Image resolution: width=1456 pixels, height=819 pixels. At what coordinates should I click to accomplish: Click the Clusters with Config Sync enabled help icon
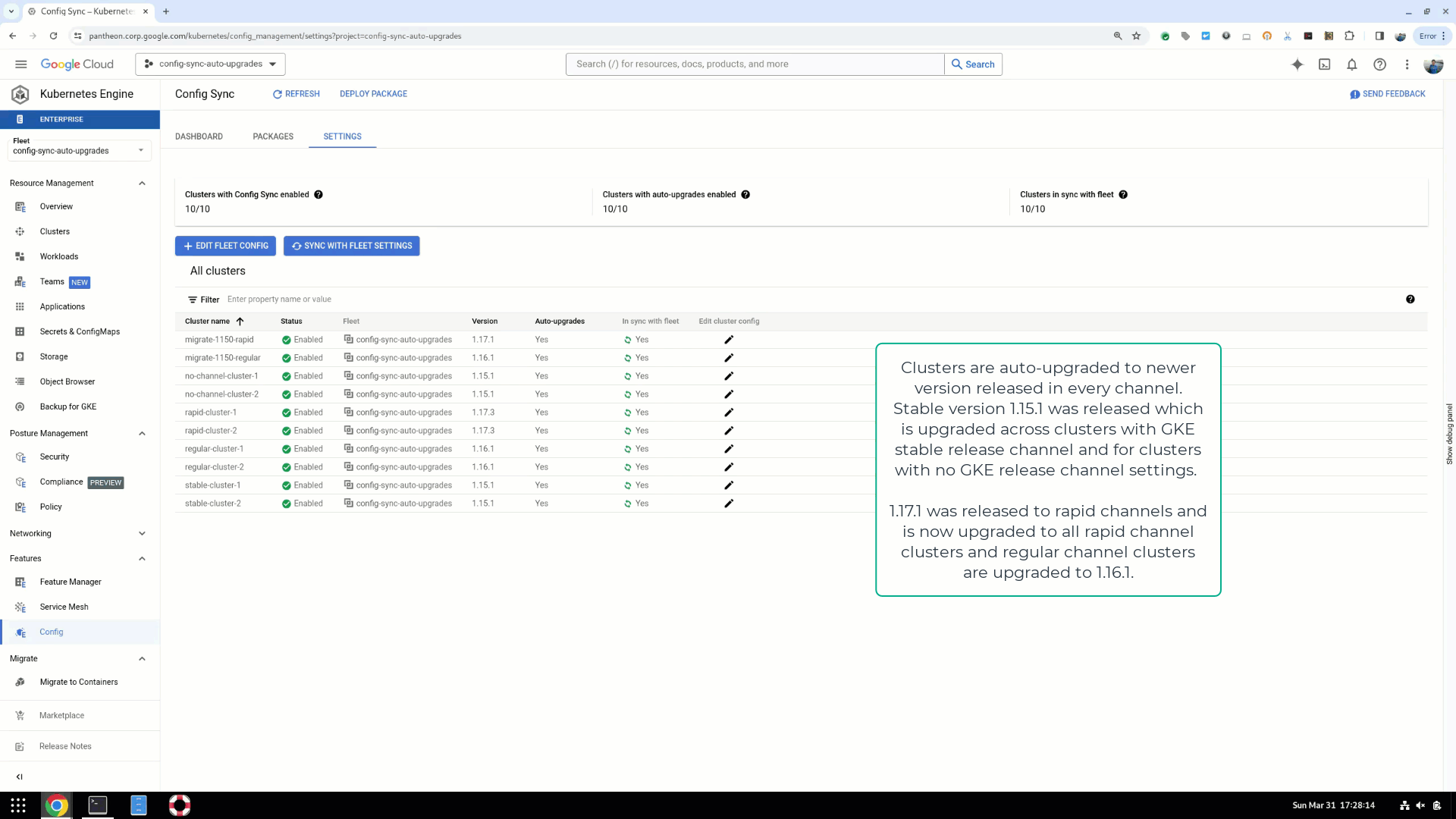319,194
